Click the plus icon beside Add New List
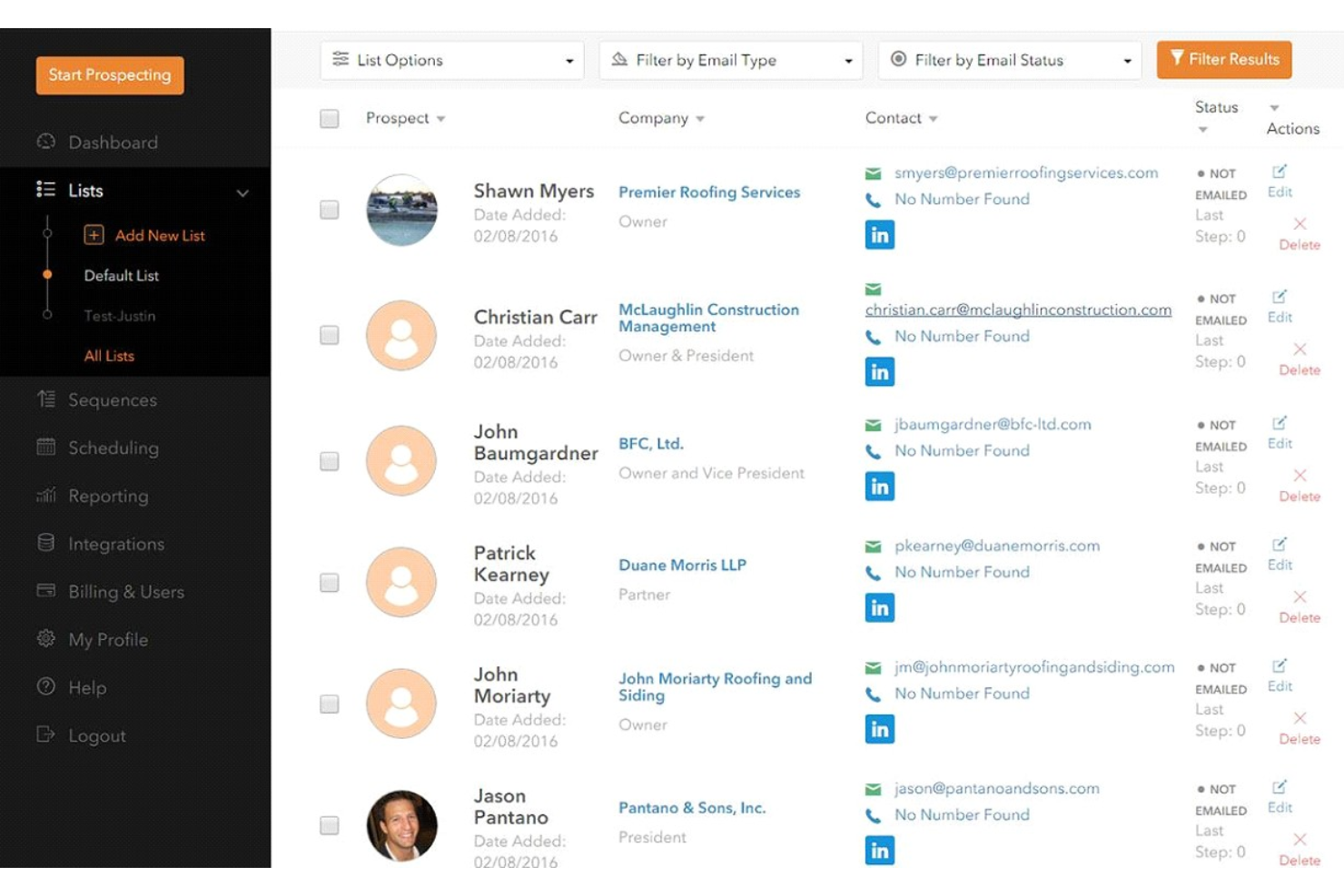 tap(94, 235)
